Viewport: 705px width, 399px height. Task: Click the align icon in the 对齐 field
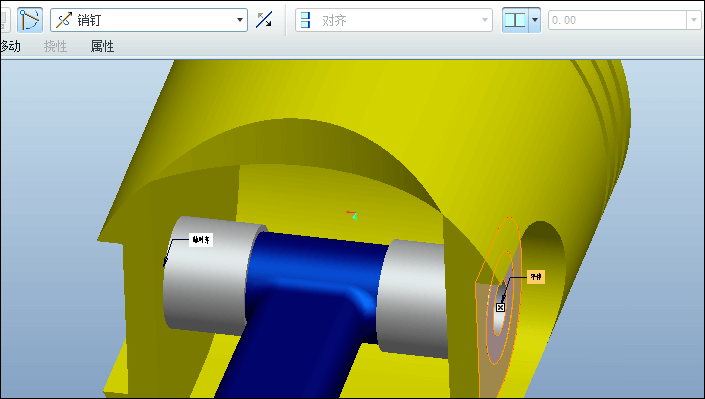pos(306,20)
